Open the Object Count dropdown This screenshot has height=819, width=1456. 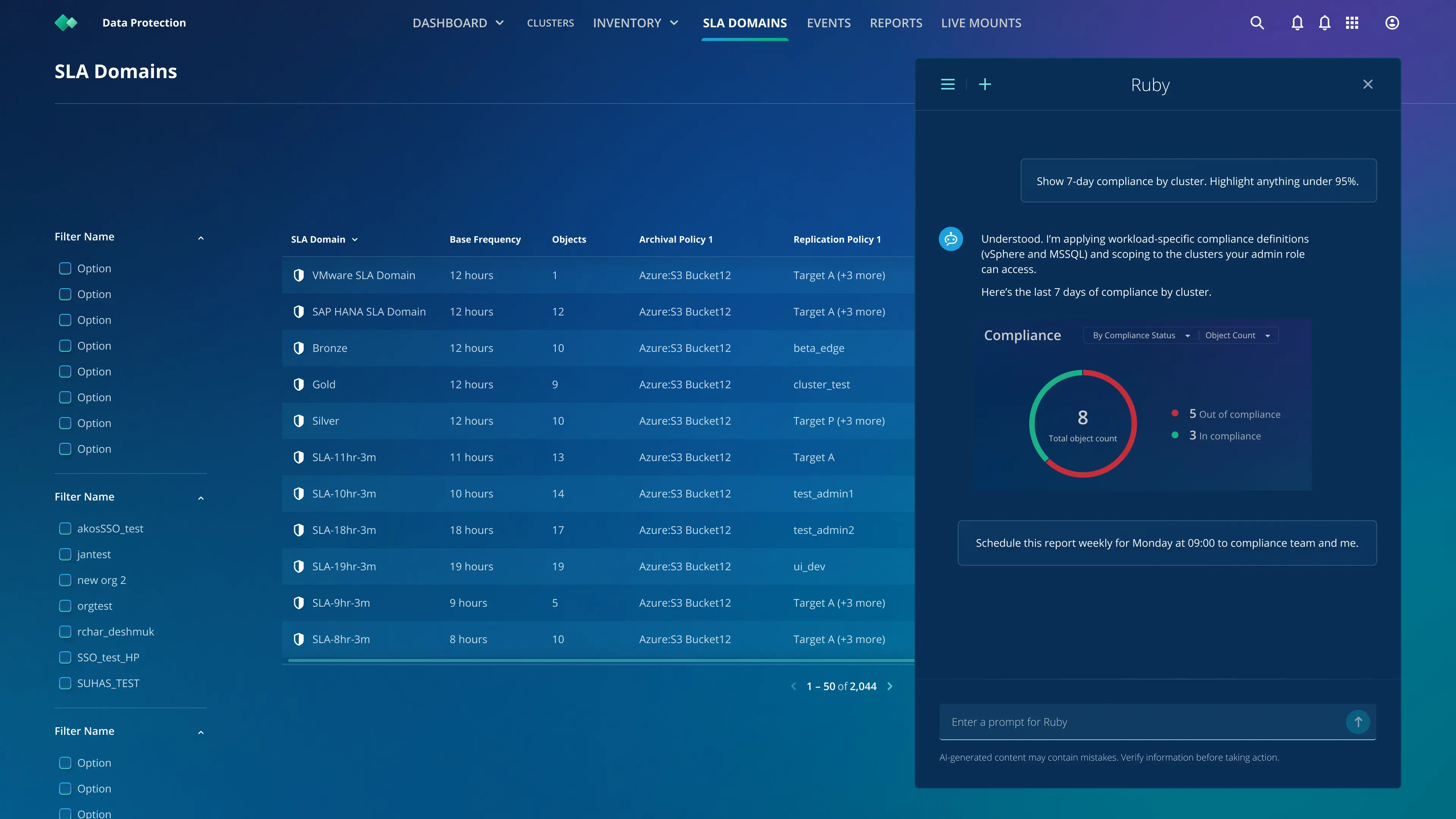[x=1237, y=335]
